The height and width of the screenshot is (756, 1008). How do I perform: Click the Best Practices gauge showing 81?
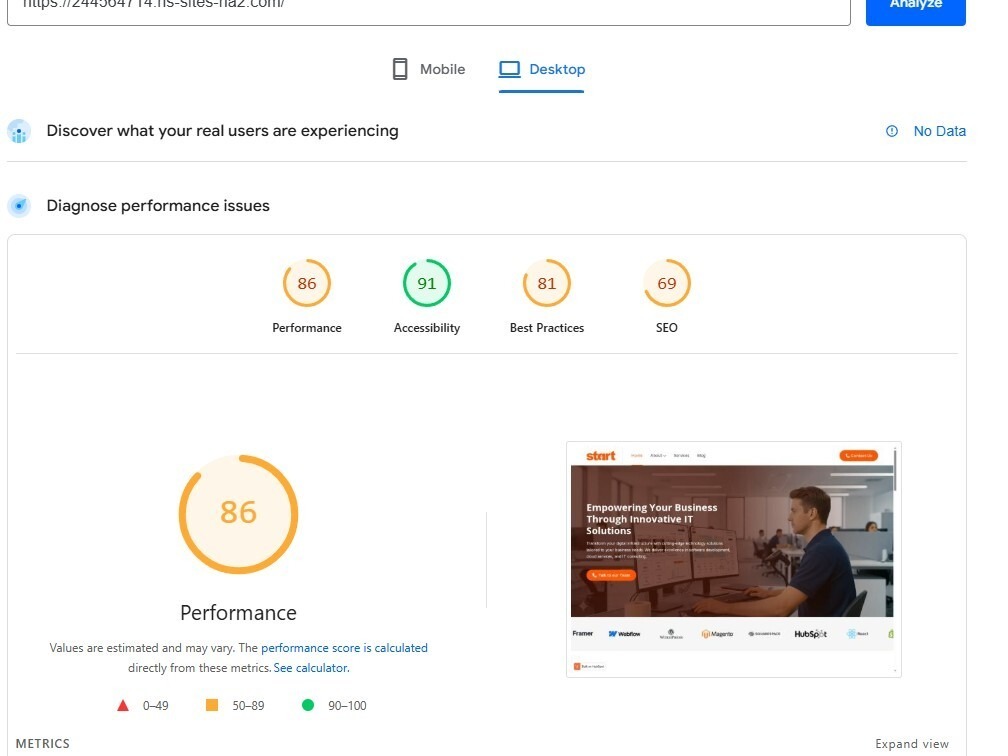546,282
